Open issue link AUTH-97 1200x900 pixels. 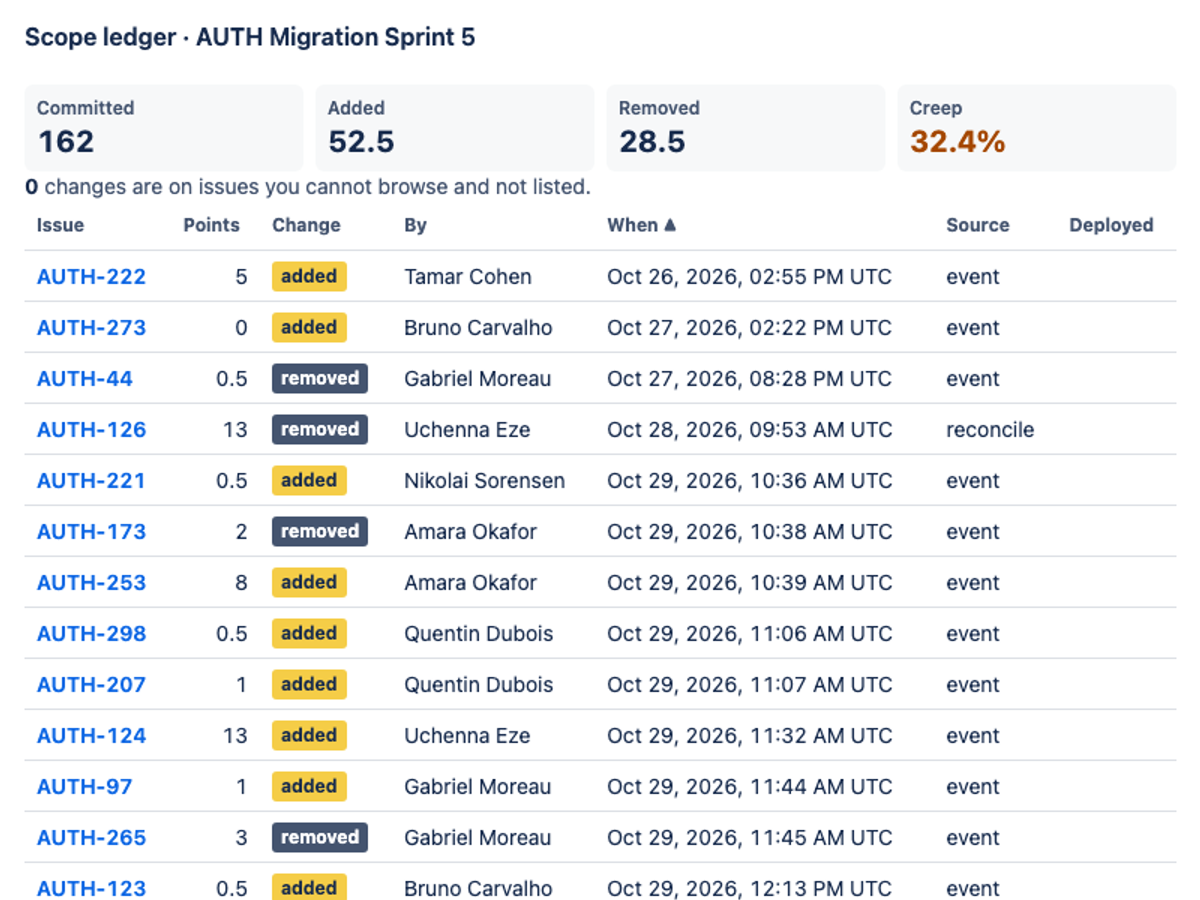[85, 787]
